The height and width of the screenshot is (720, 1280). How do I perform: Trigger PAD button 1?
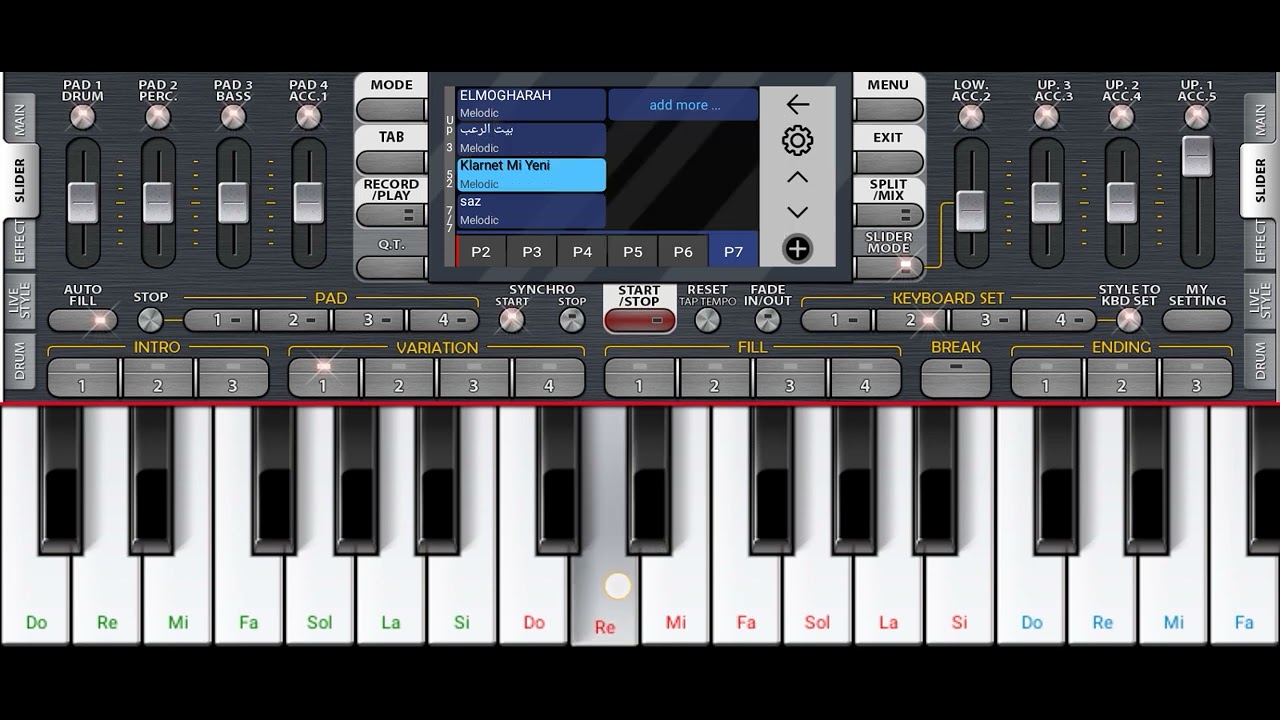coord(220,320)
